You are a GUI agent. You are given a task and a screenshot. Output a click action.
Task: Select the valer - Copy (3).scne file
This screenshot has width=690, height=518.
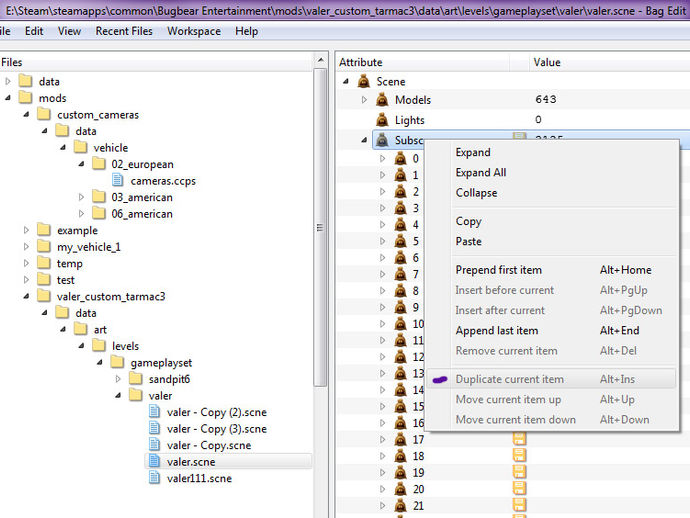[x=217, y=429]
